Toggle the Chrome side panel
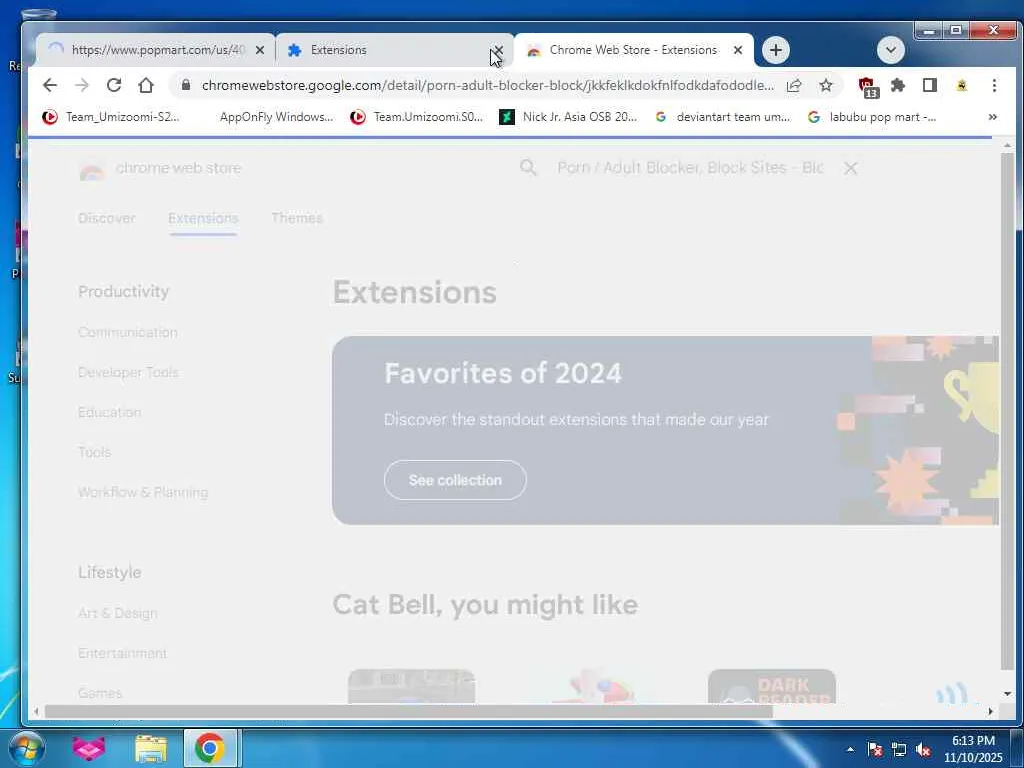The height and width of the screenshot is (768, 1024). tap(929, 85)
